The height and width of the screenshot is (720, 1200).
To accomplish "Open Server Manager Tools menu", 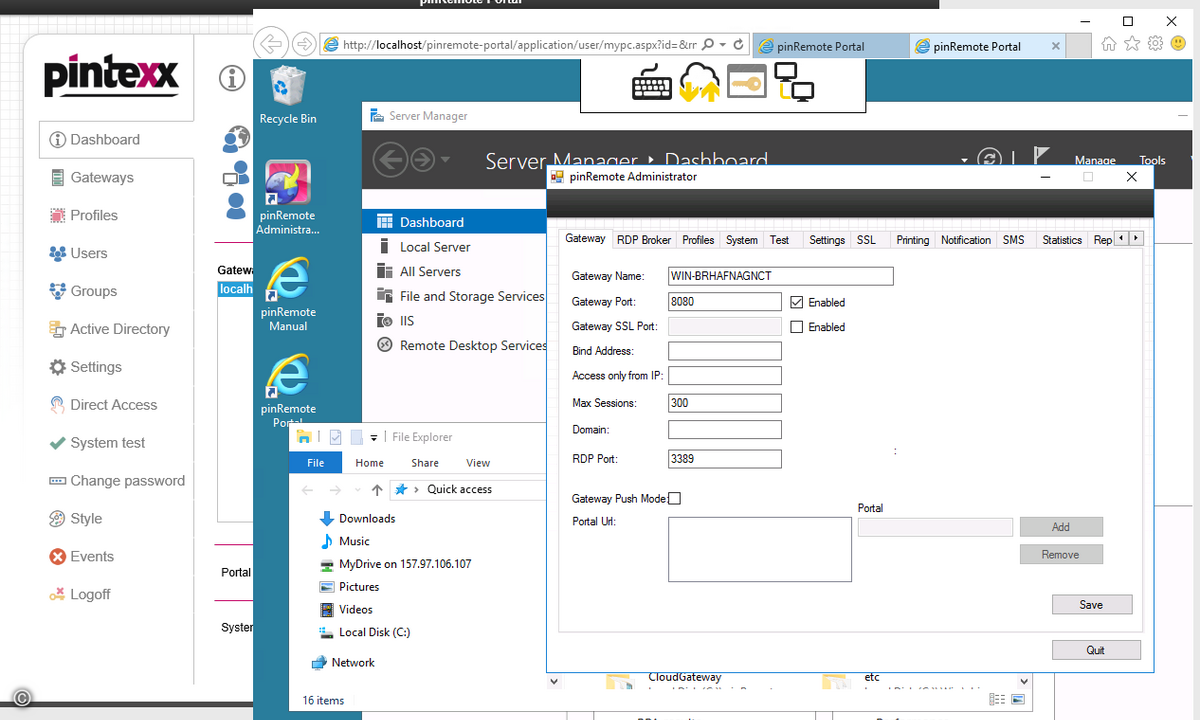I will click(1152, 160).
